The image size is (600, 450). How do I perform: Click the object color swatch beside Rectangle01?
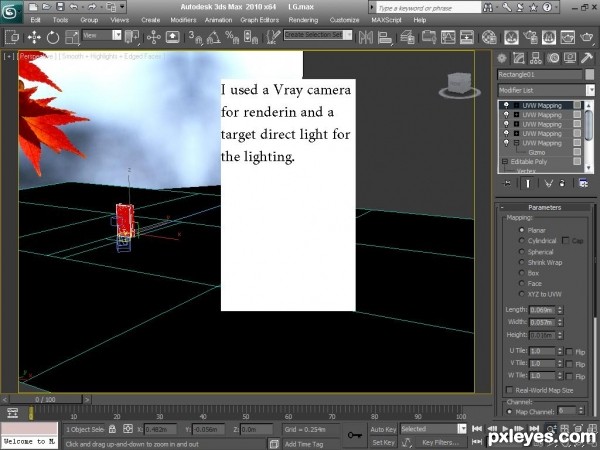(590, 74)
